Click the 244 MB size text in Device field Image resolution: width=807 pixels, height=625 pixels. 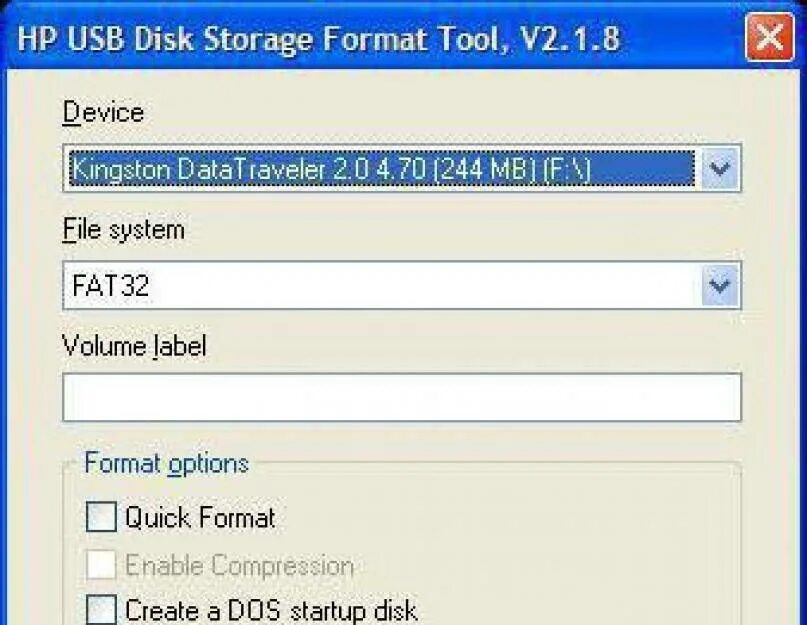coord(485,170)
